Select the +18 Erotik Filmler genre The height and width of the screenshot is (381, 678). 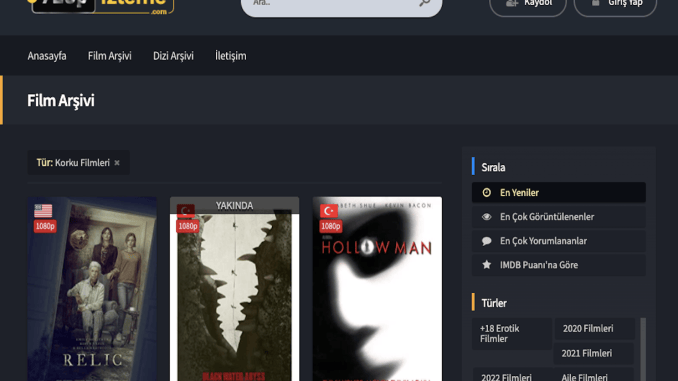click(x=512, y=333)
